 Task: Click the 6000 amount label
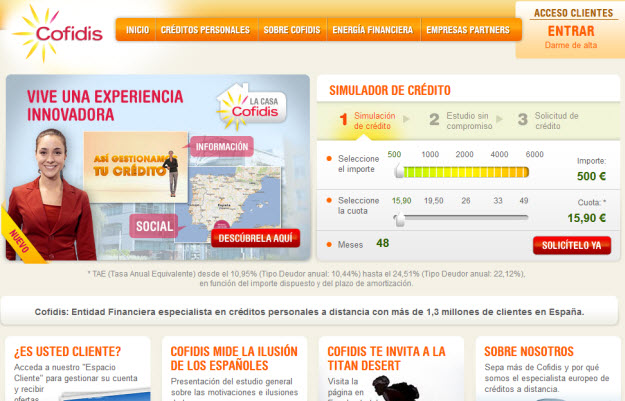point(534,154)
